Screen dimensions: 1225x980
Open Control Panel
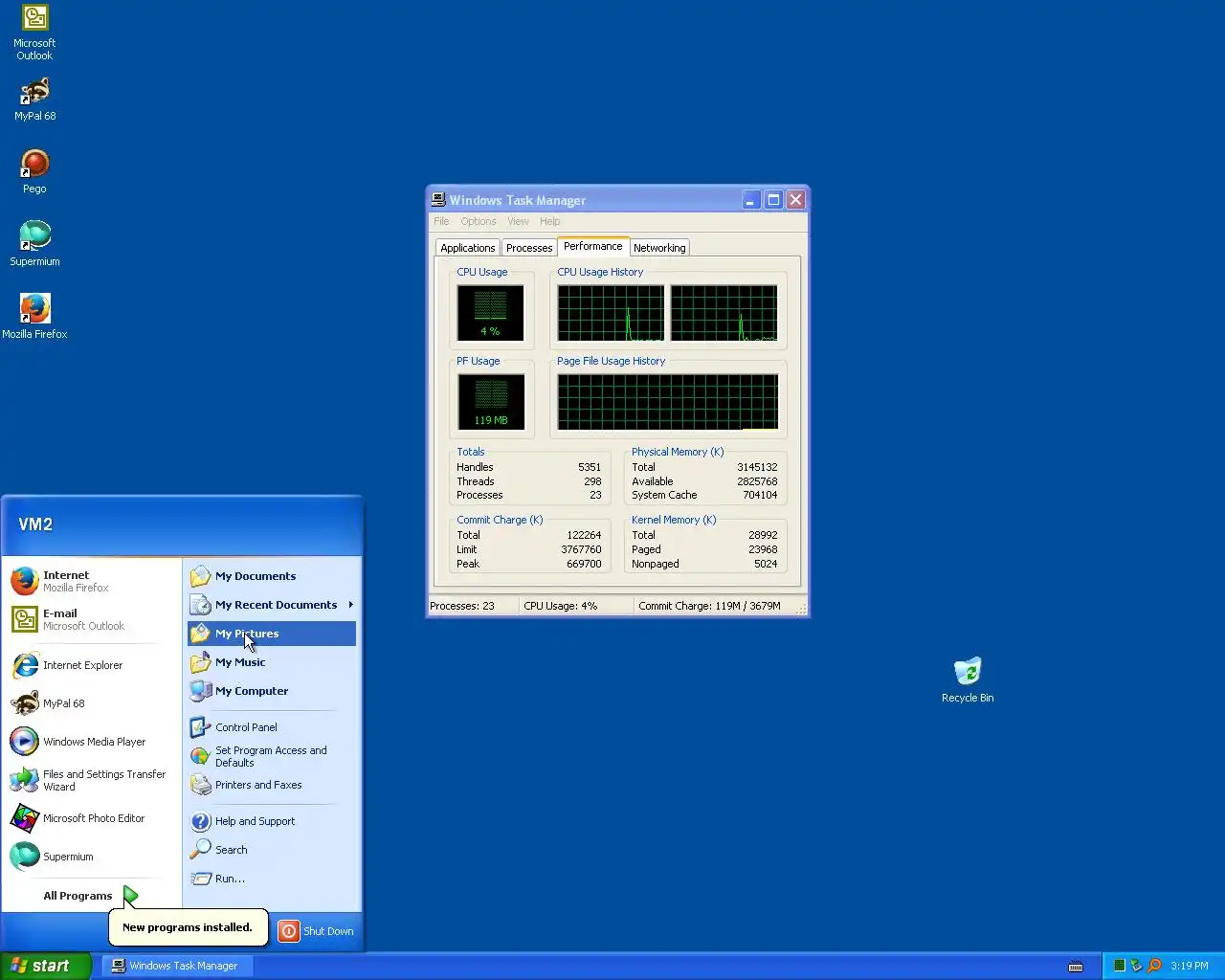(272, 727)
